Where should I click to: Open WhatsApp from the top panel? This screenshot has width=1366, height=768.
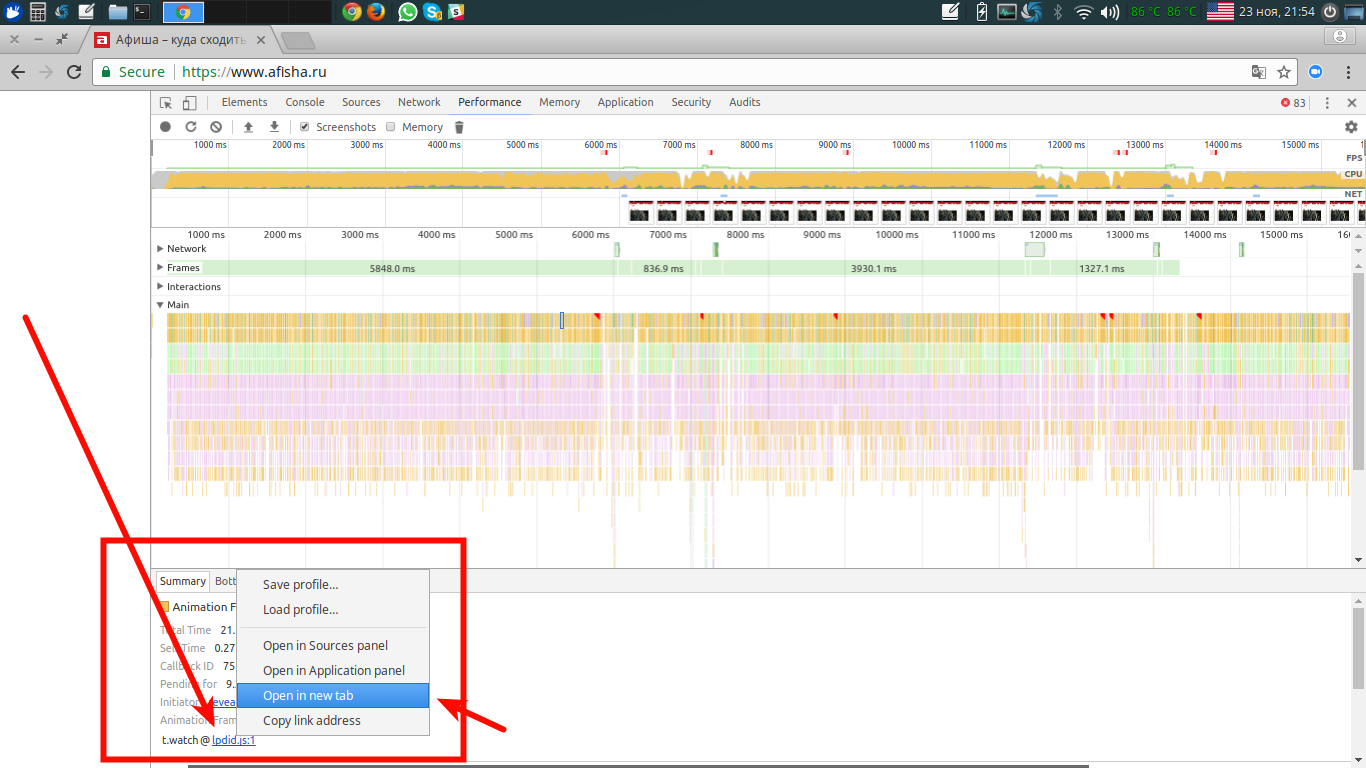click(x=407, y=12)
